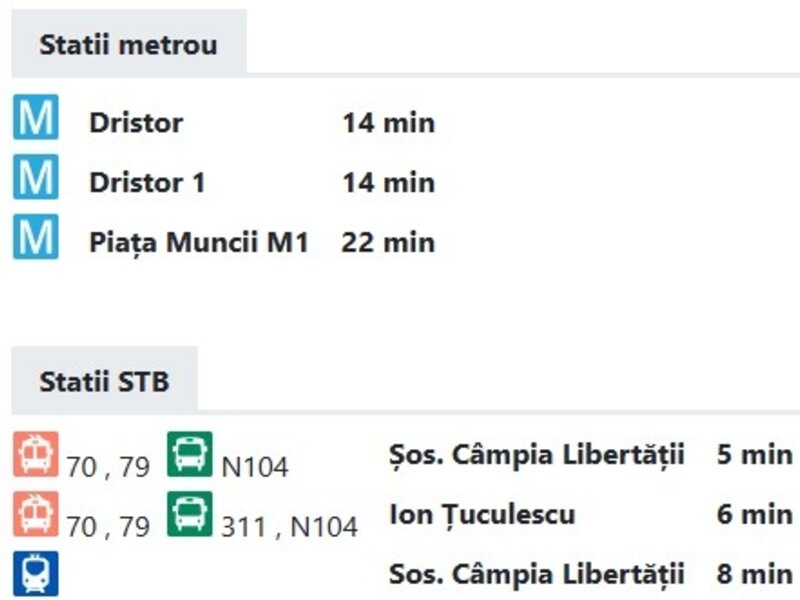
Task: Click the green bus icon beside 311, N104
Action: (190, 514)
